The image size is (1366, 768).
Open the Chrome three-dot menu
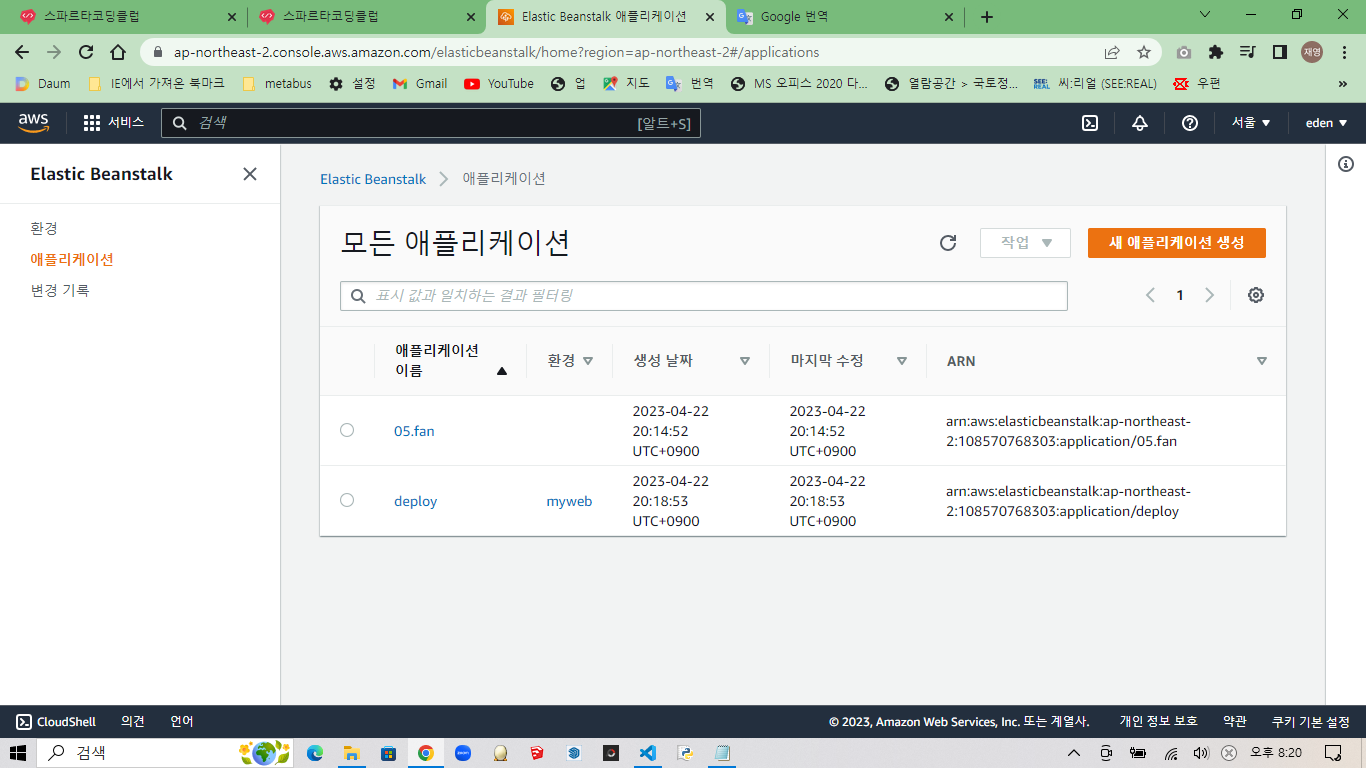click(1344, 52)
